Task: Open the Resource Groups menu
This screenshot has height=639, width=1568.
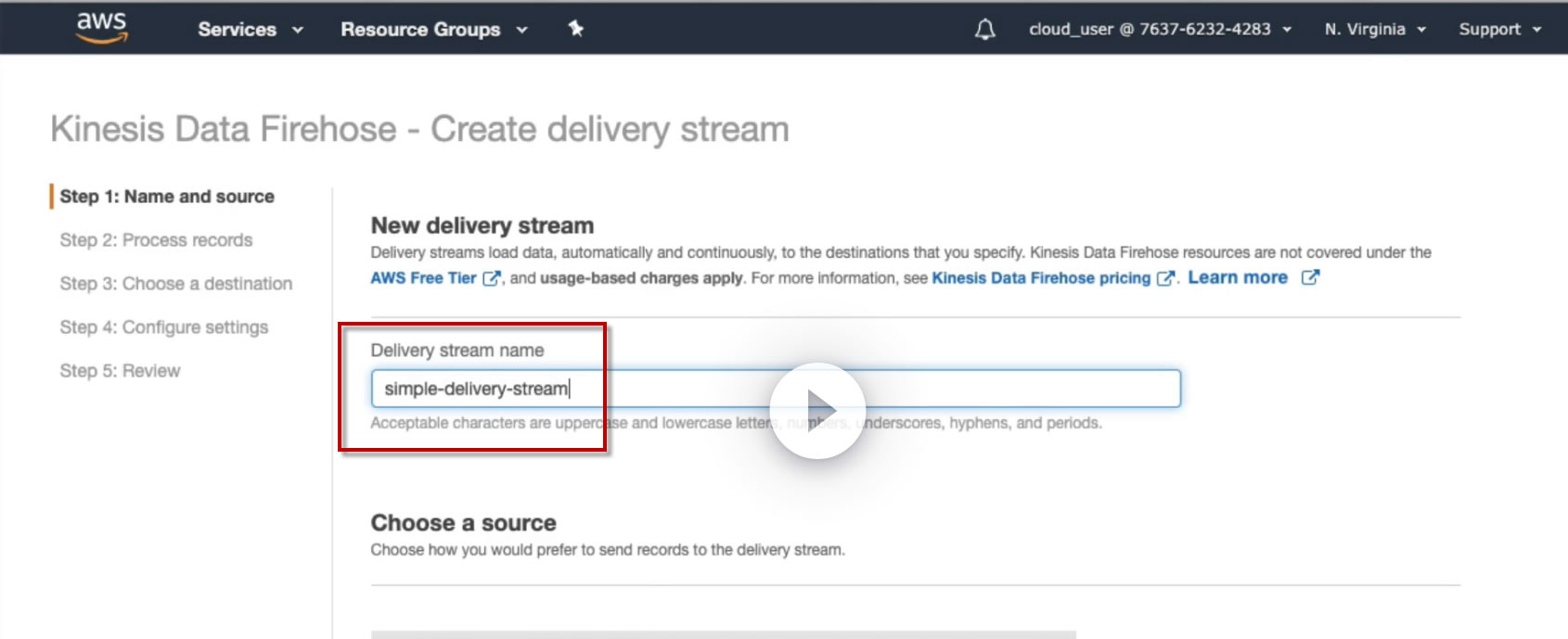Action: (434, 30)
